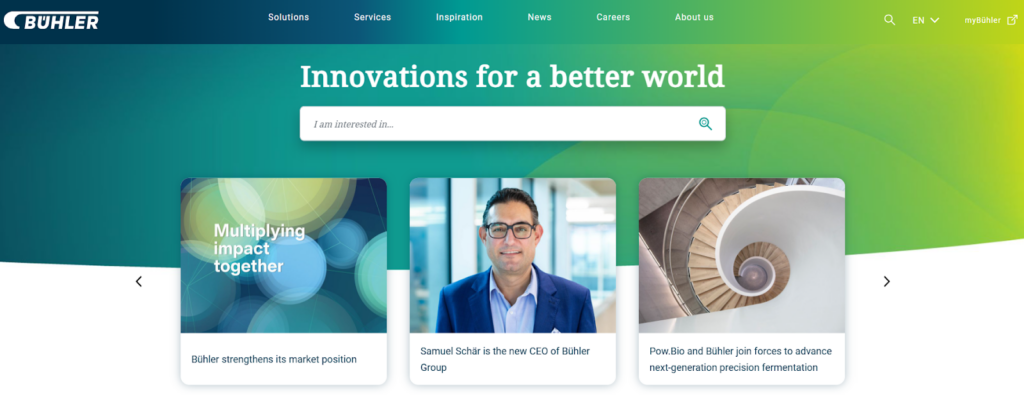Click the Bühler logo
This screenshot has width=1024, height=415.
tap(52, 20)
